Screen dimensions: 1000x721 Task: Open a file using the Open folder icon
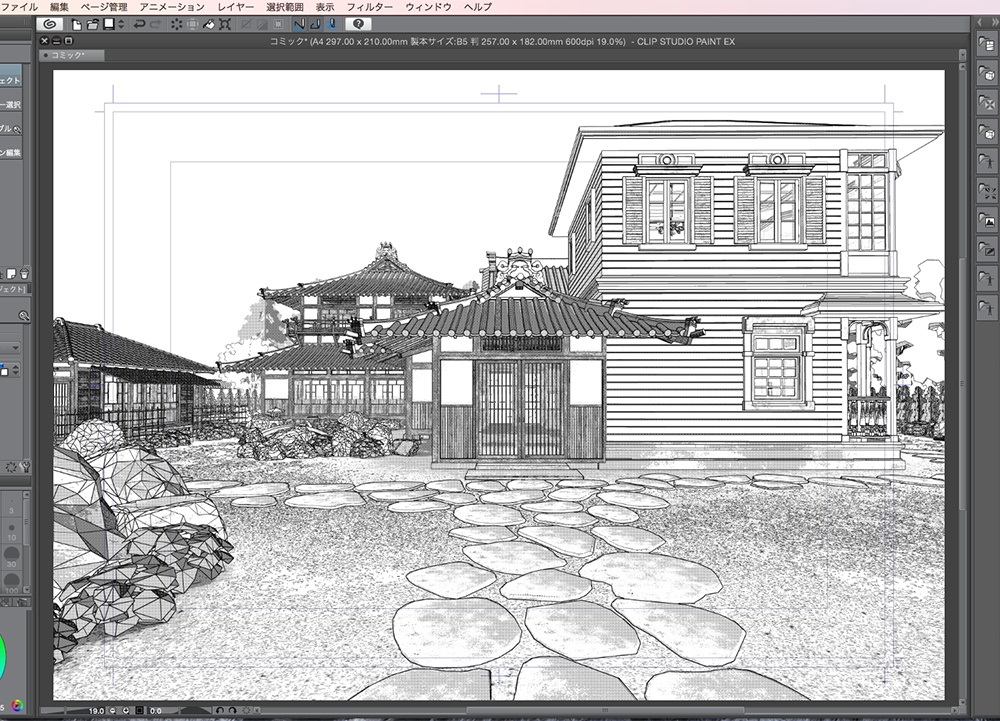click(x=93, y=23)
